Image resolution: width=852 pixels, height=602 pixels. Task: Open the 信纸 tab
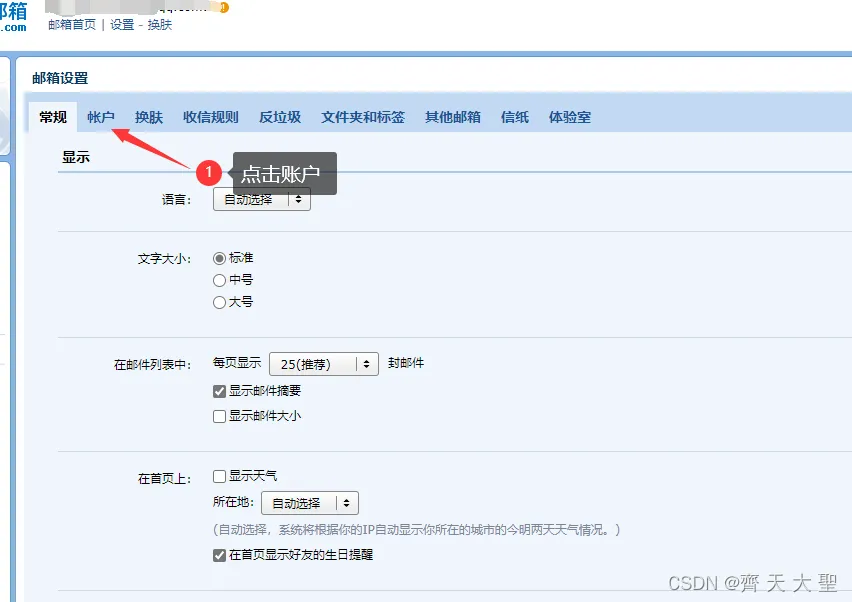(x=515, y=117)
